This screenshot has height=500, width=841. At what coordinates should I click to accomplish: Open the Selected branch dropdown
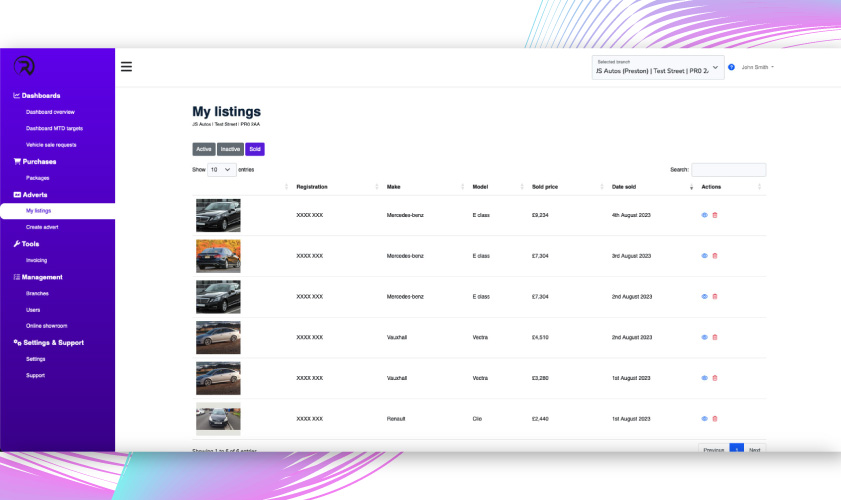click(x=656, y=68)
